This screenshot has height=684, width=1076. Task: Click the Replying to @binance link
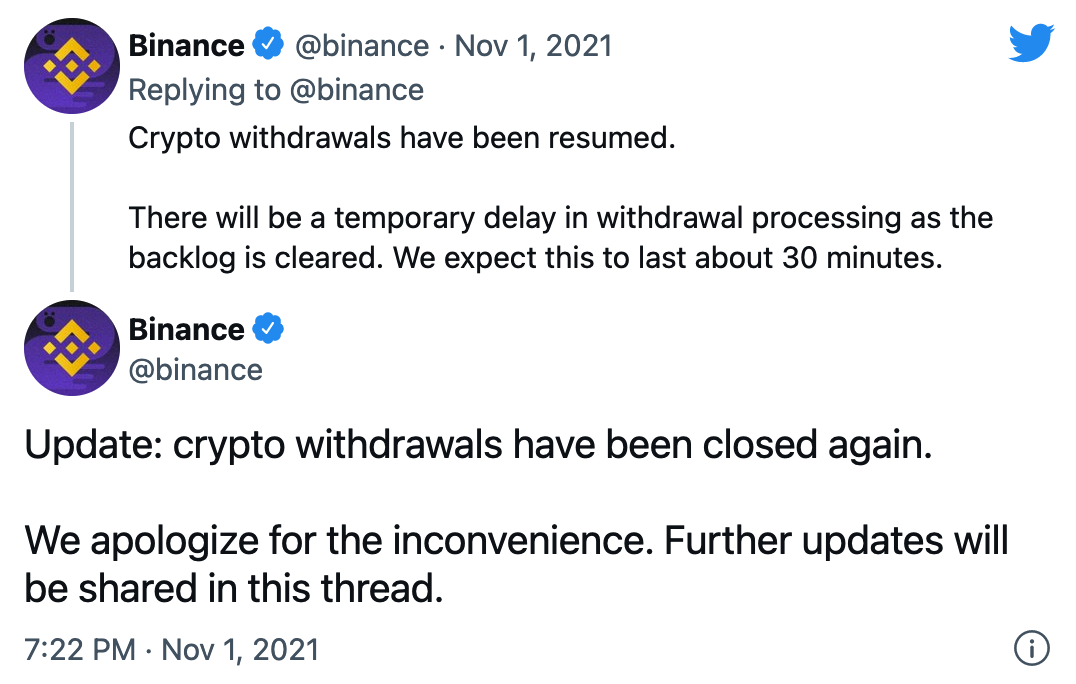click(x=276, y=90)
